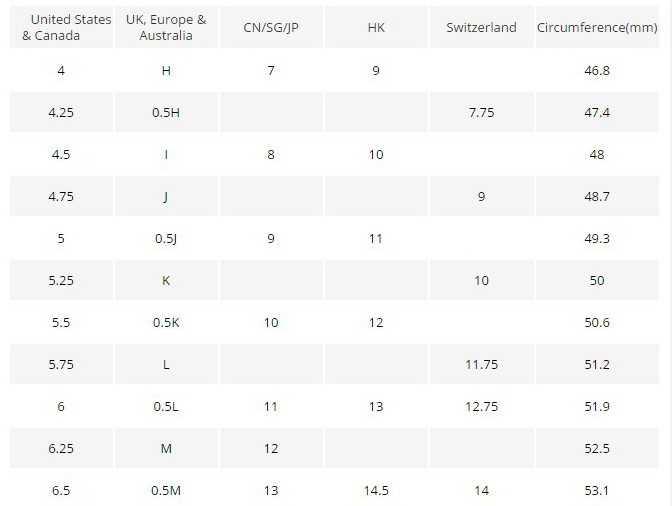This screenshot has width=672, height=506.
Task: Select the 6.25 US size cell
Action: click(x=62, y=448)
